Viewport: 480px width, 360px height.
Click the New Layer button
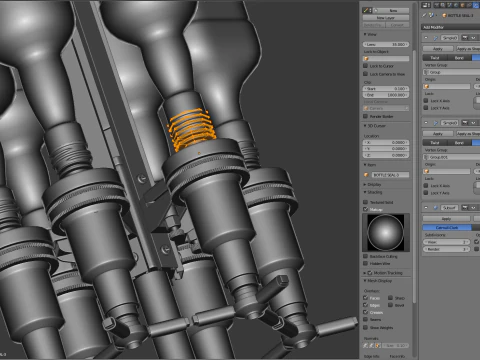[x=386, y=18]
